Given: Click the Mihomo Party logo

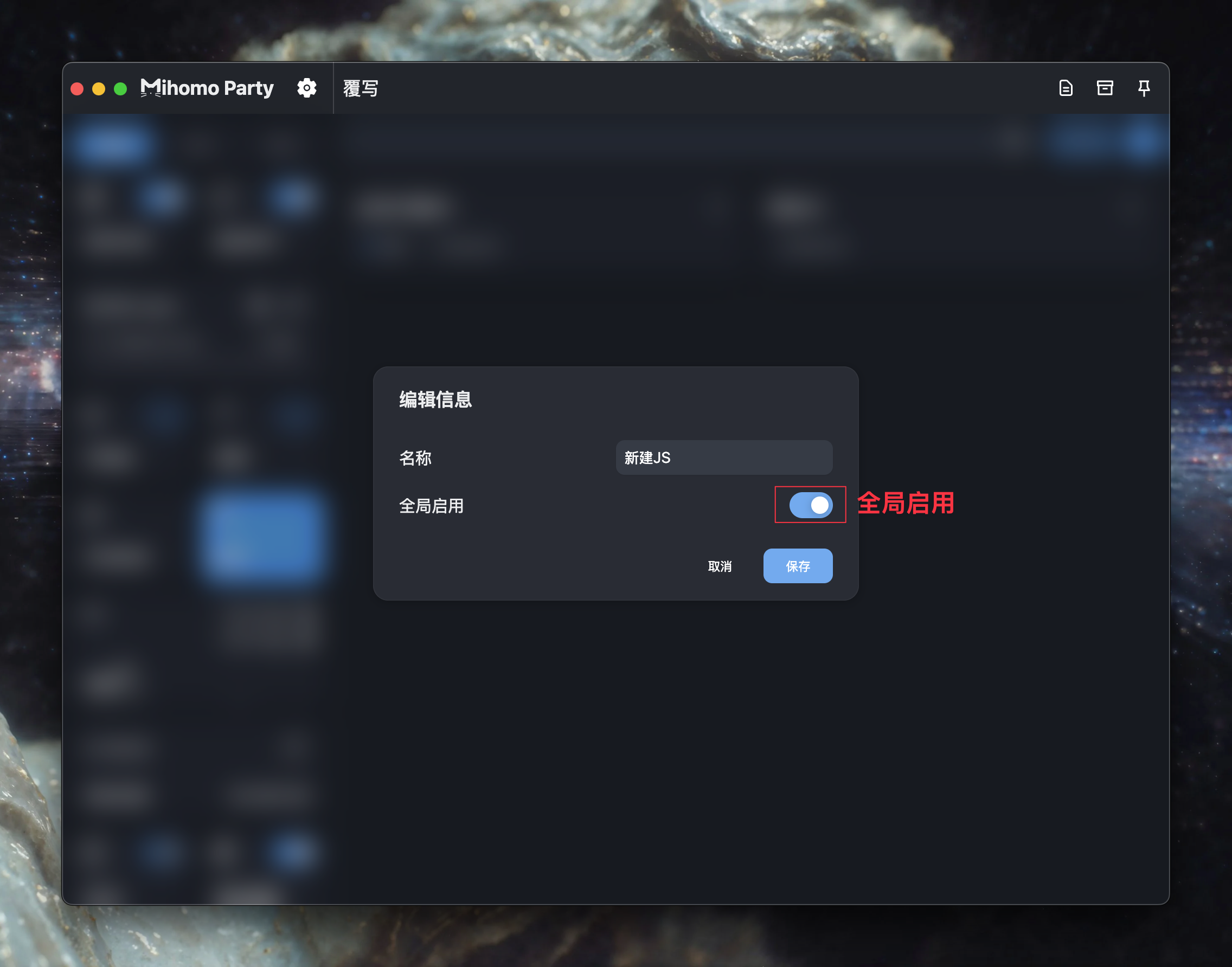Looking at the screenshot, I should [x=207, y=88].
